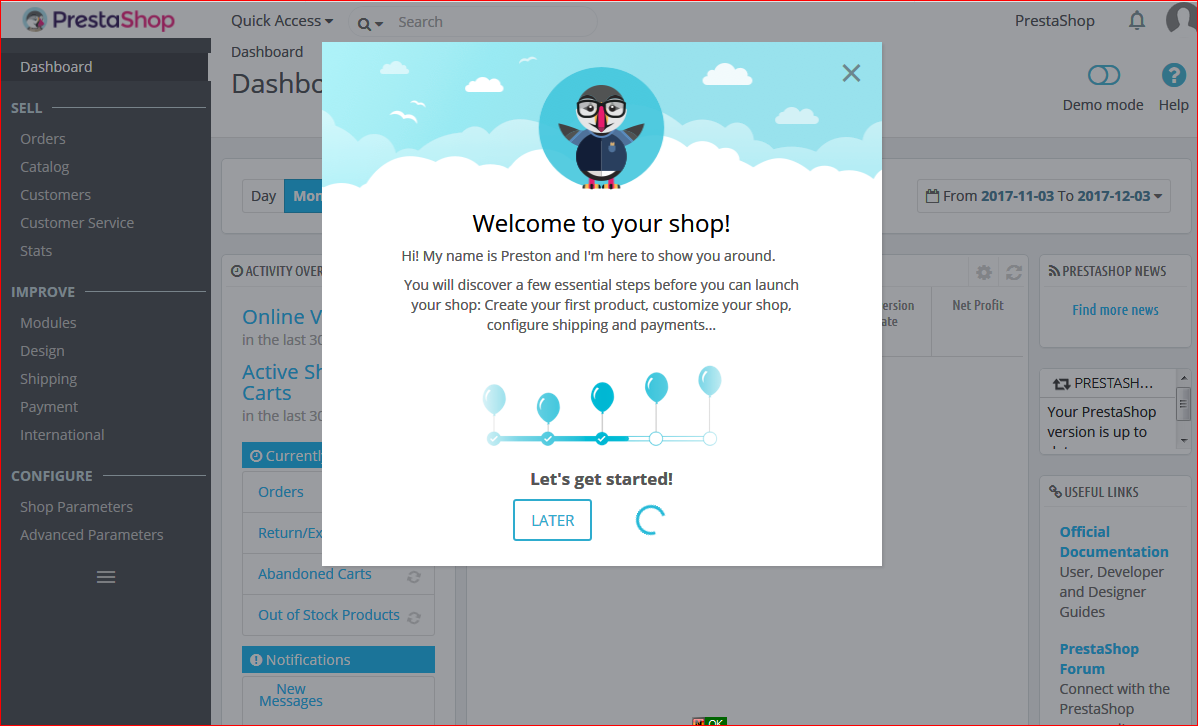The image size is (1198, 726).
Task: Open Payment in the sidebar
Action: pos(49,407)
